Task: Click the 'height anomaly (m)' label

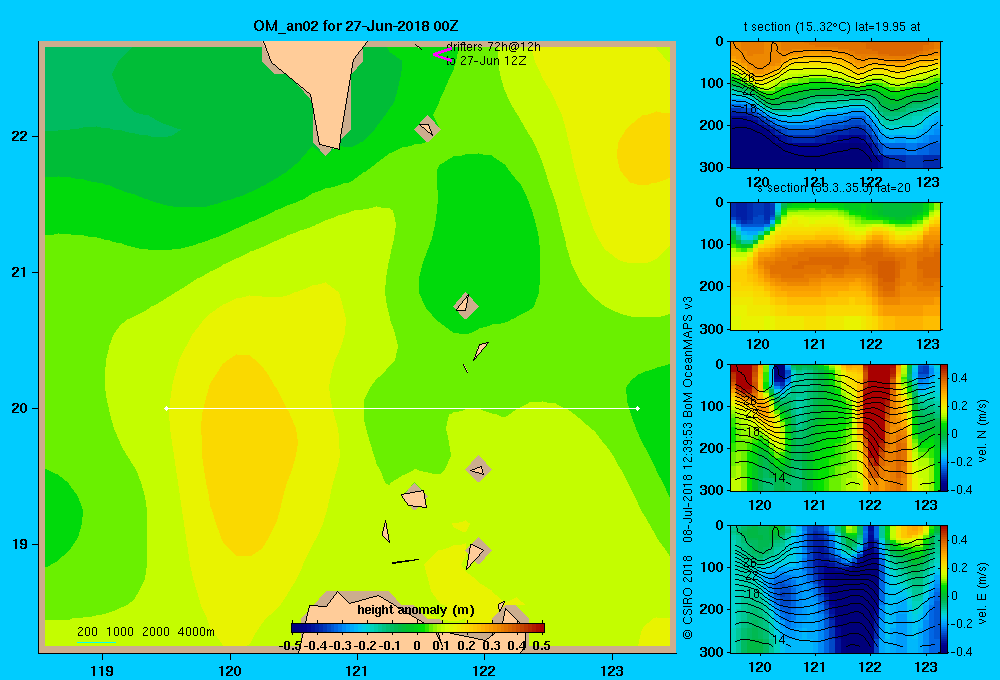Action: (416, 610)
